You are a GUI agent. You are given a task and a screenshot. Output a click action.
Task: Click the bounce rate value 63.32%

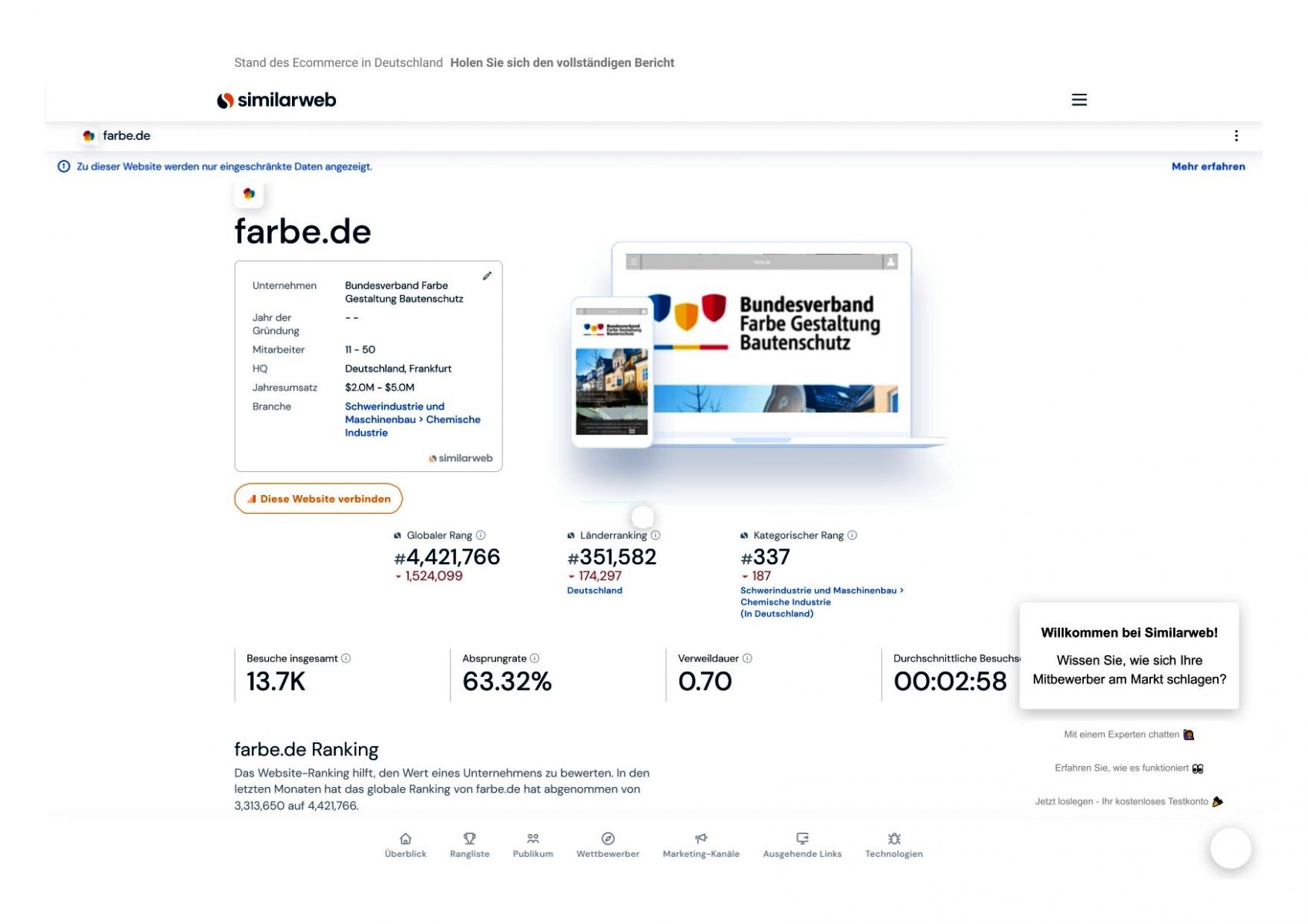[x=507, y=681]
